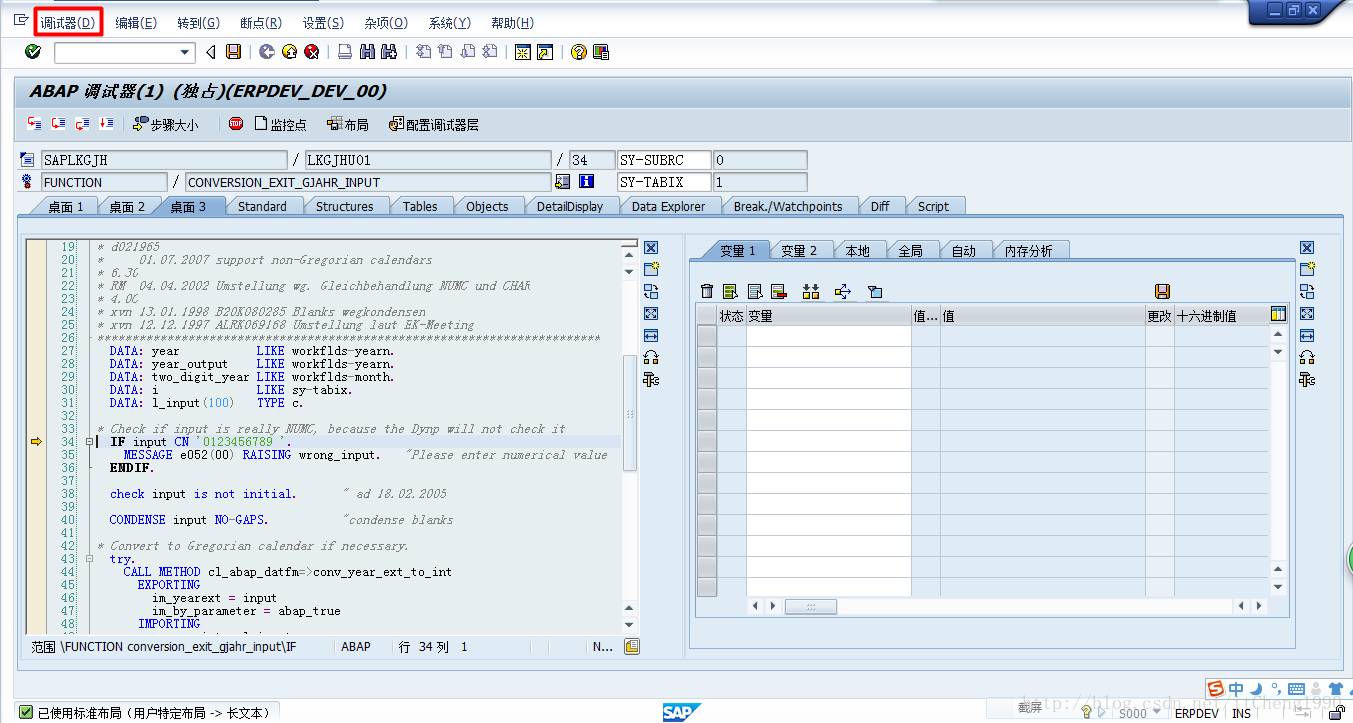Click the save icon above variable table

(1162, 291)
